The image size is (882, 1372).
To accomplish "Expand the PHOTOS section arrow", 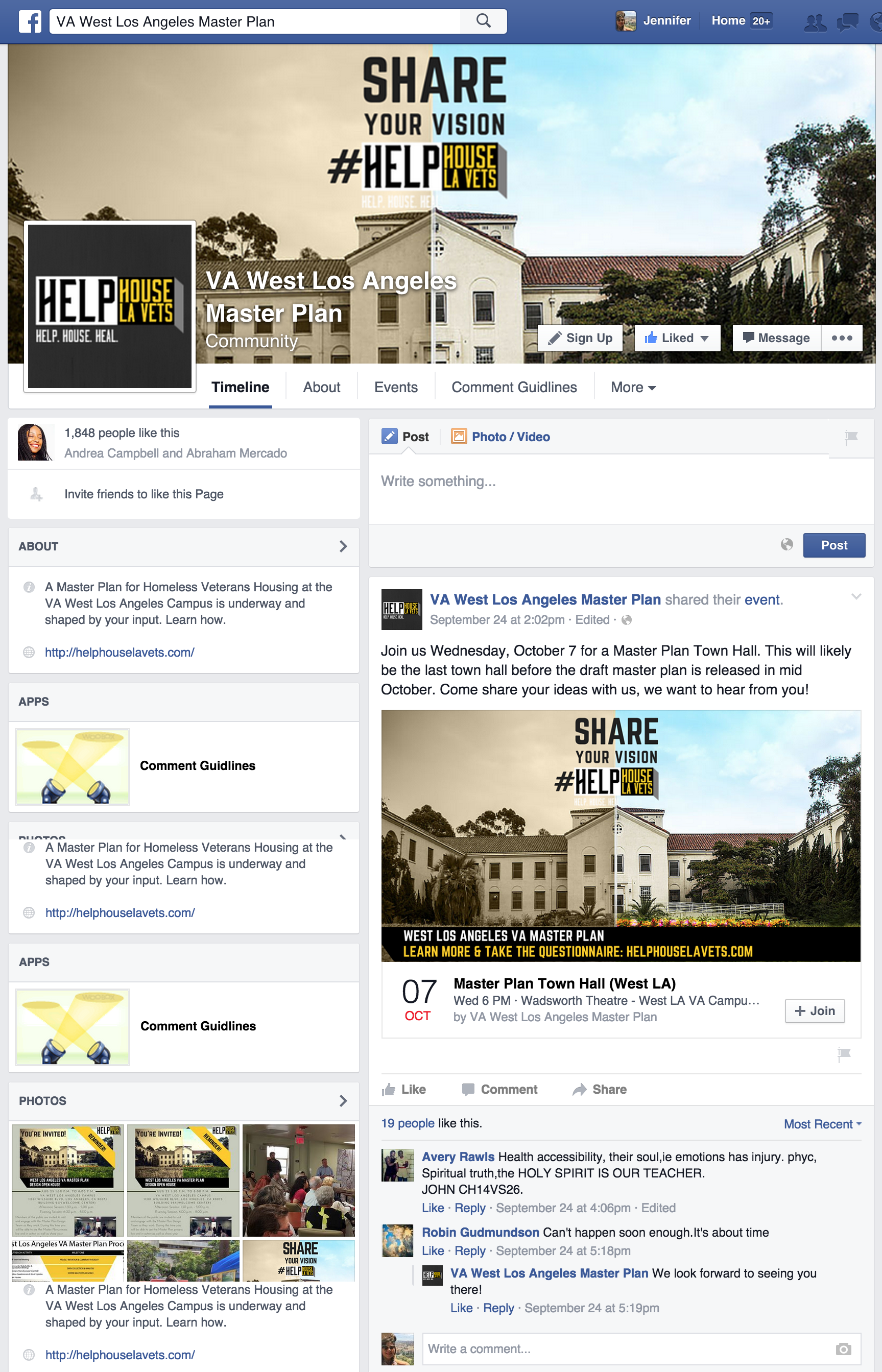I will click(343, 1100).
